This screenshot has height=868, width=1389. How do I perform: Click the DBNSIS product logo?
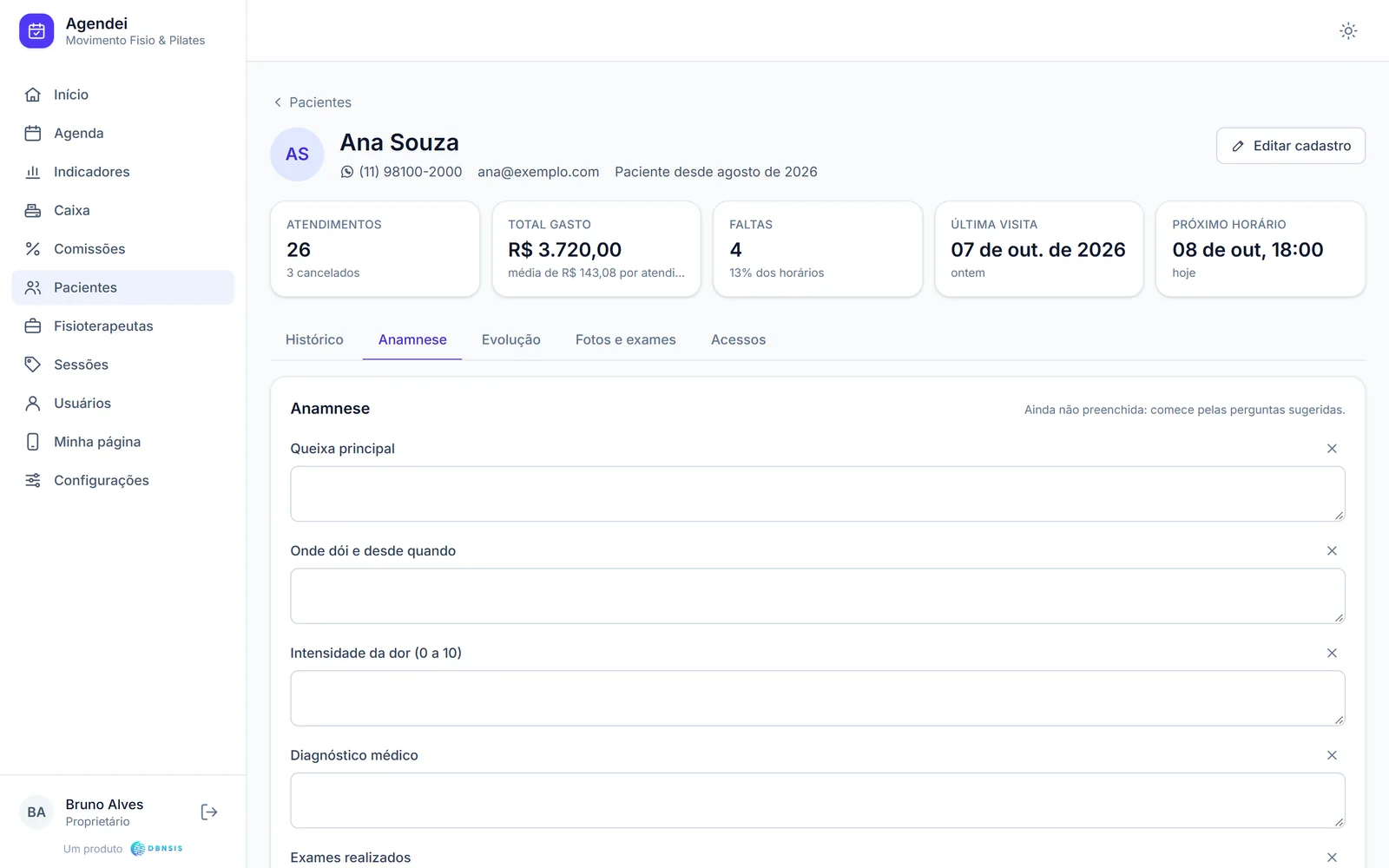[157, 849]
